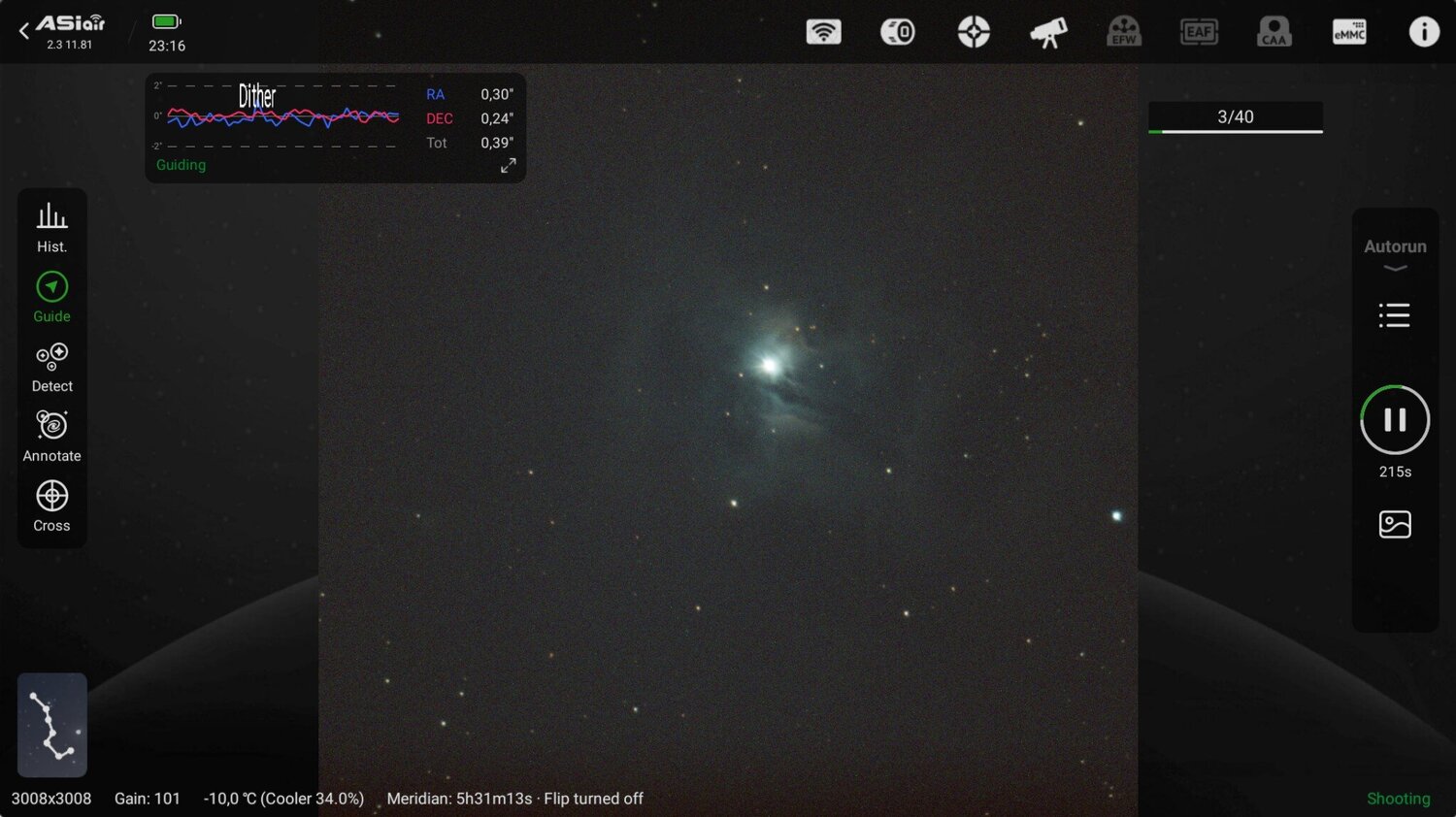Screen dimensions: 1456x817
Task: Click the ASIAIR logo
Action: pyautogui.click(x=70, y=23)
